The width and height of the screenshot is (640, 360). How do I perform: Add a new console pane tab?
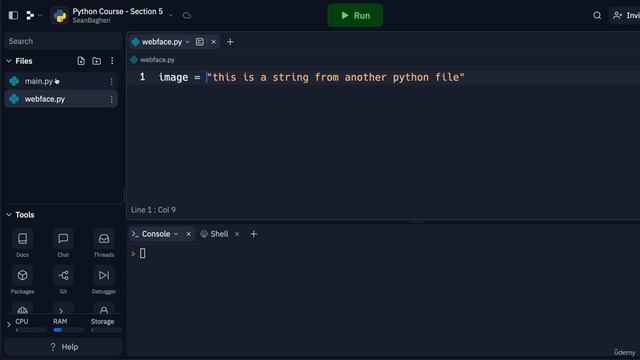253,234
